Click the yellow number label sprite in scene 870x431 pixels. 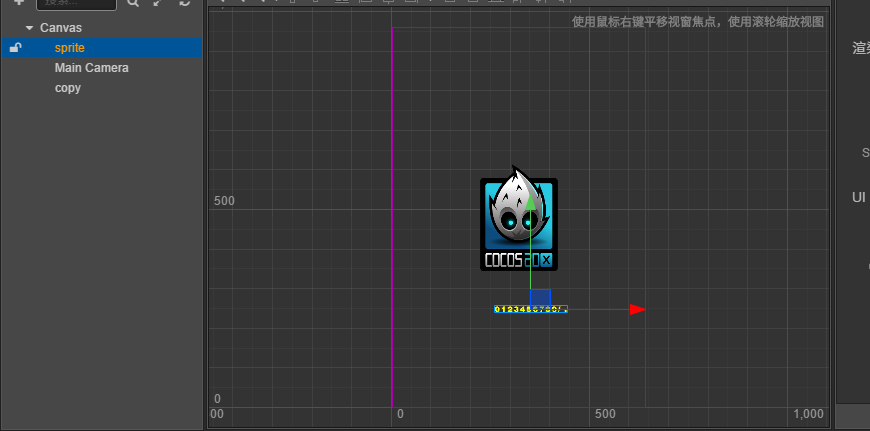pyautogui.click(x=531, y=309)
